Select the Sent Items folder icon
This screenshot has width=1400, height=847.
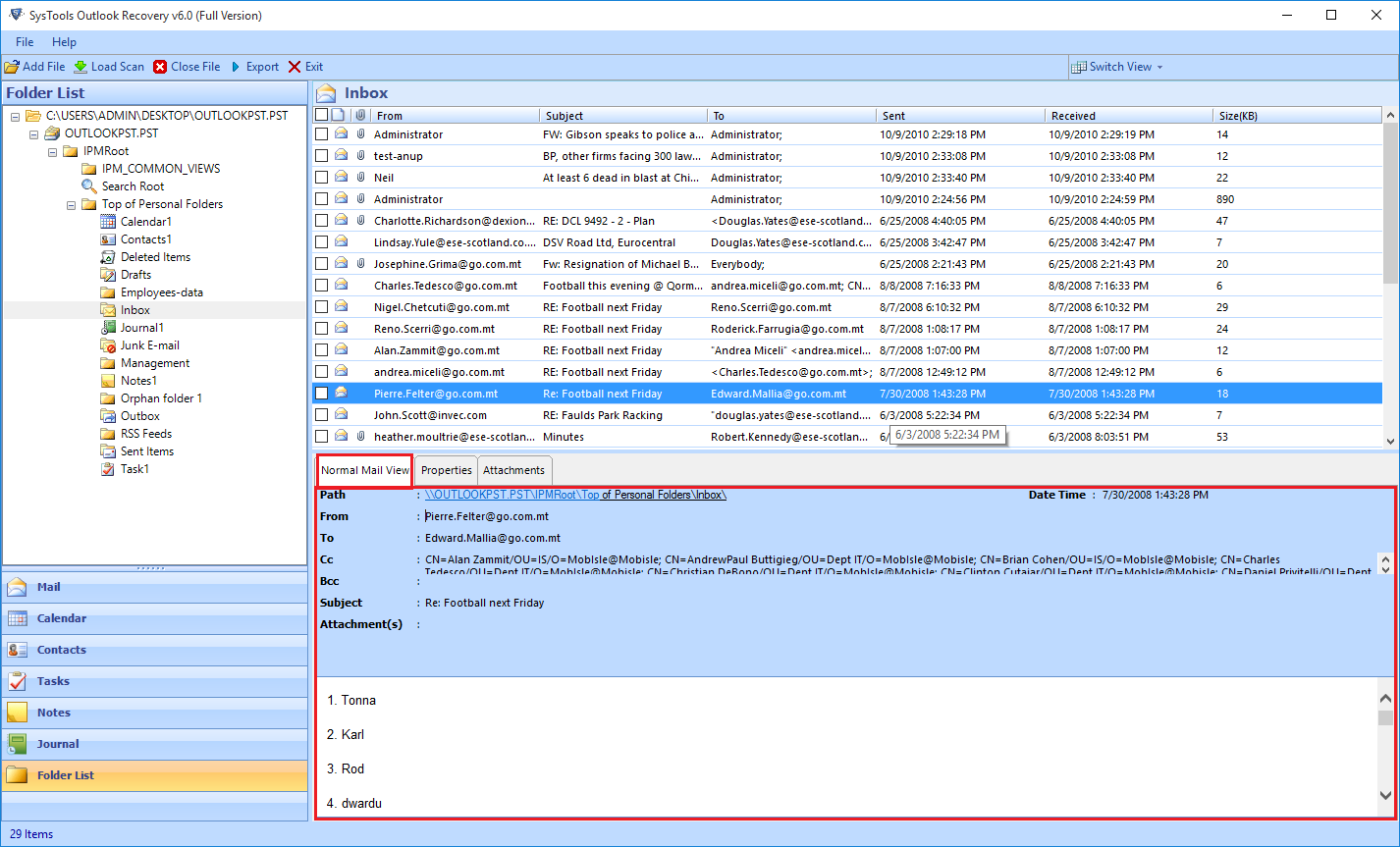(108, 451)
